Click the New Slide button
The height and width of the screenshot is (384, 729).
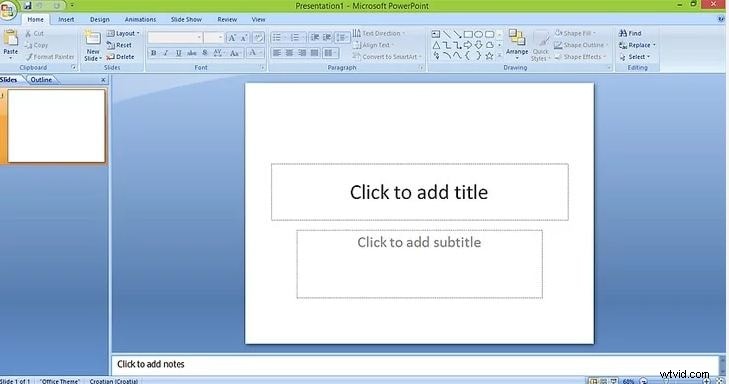[x=92, y=45]
